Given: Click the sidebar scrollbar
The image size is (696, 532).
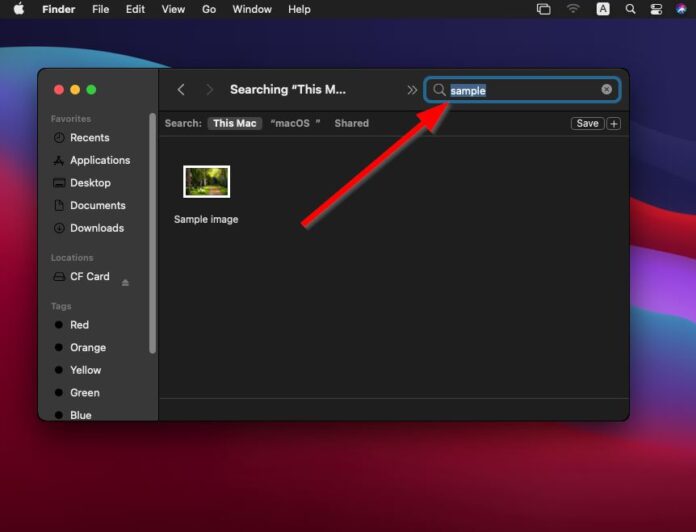Looking at the screenshot, I should click(x=153, y=233).
